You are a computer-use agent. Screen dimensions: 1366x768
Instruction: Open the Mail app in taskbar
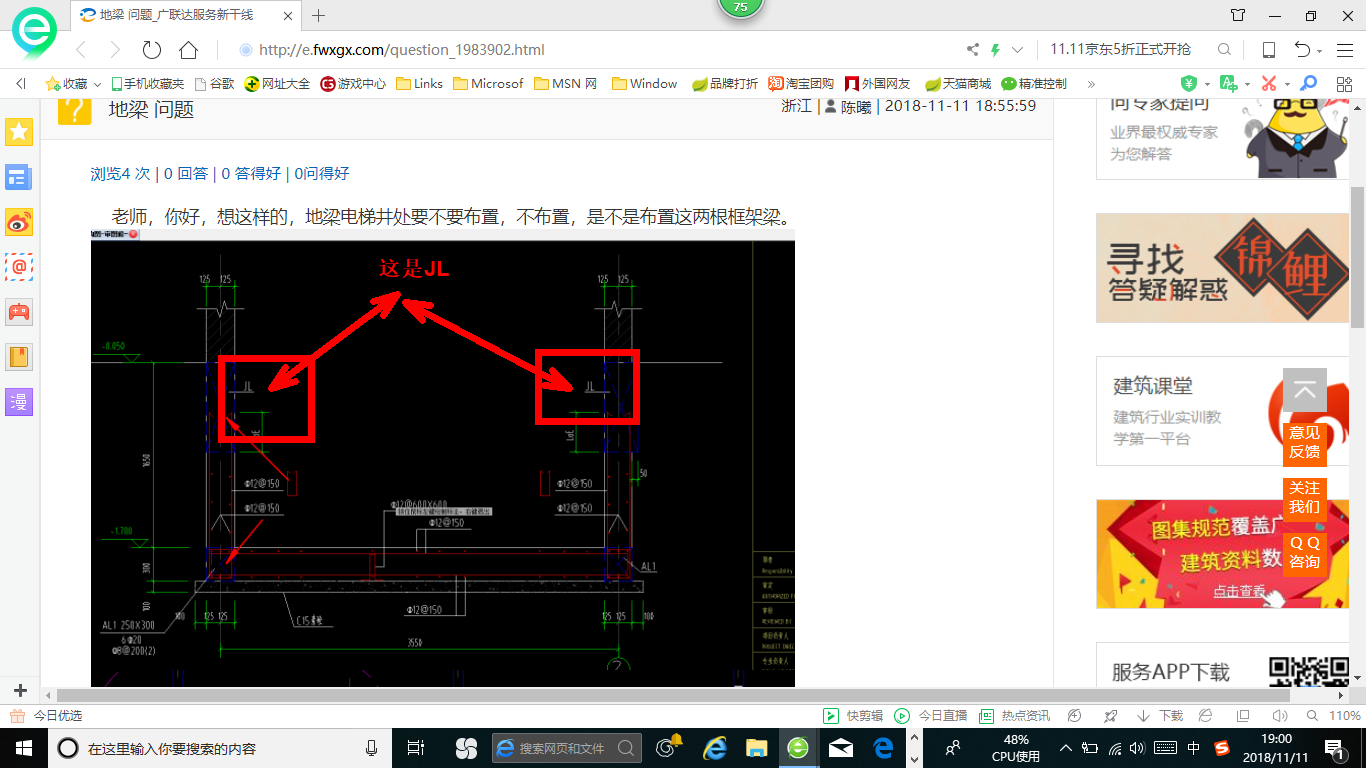coord(840,748)
